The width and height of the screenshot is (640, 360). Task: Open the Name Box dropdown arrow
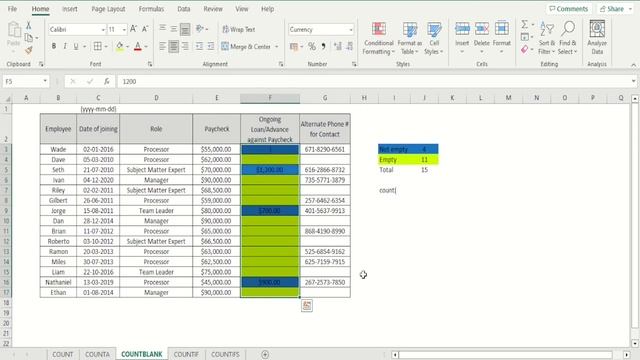(x=45, y=81)
